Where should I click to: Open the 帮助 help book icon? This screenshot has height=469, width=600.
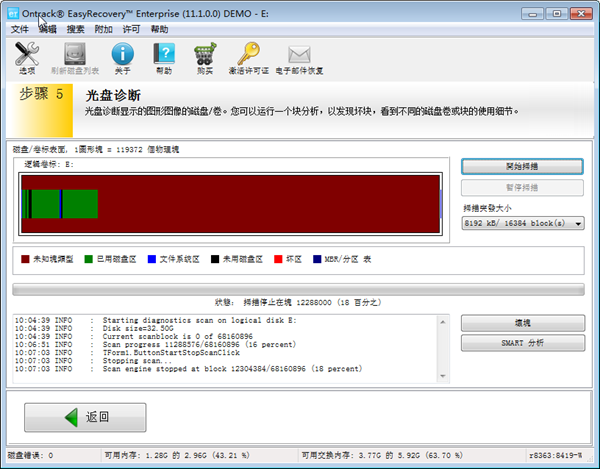tap(164, 54)
